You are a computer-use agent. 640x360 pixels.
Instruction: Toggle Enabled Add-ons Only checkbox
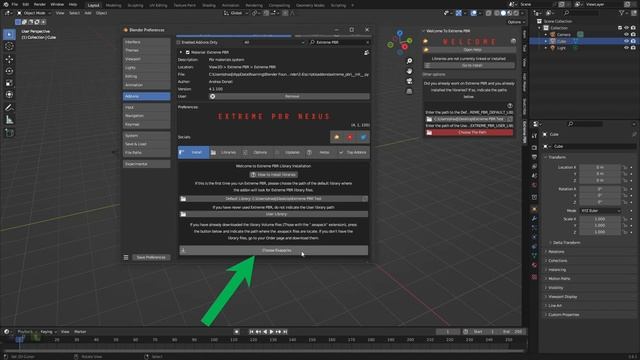pos(178,42)
